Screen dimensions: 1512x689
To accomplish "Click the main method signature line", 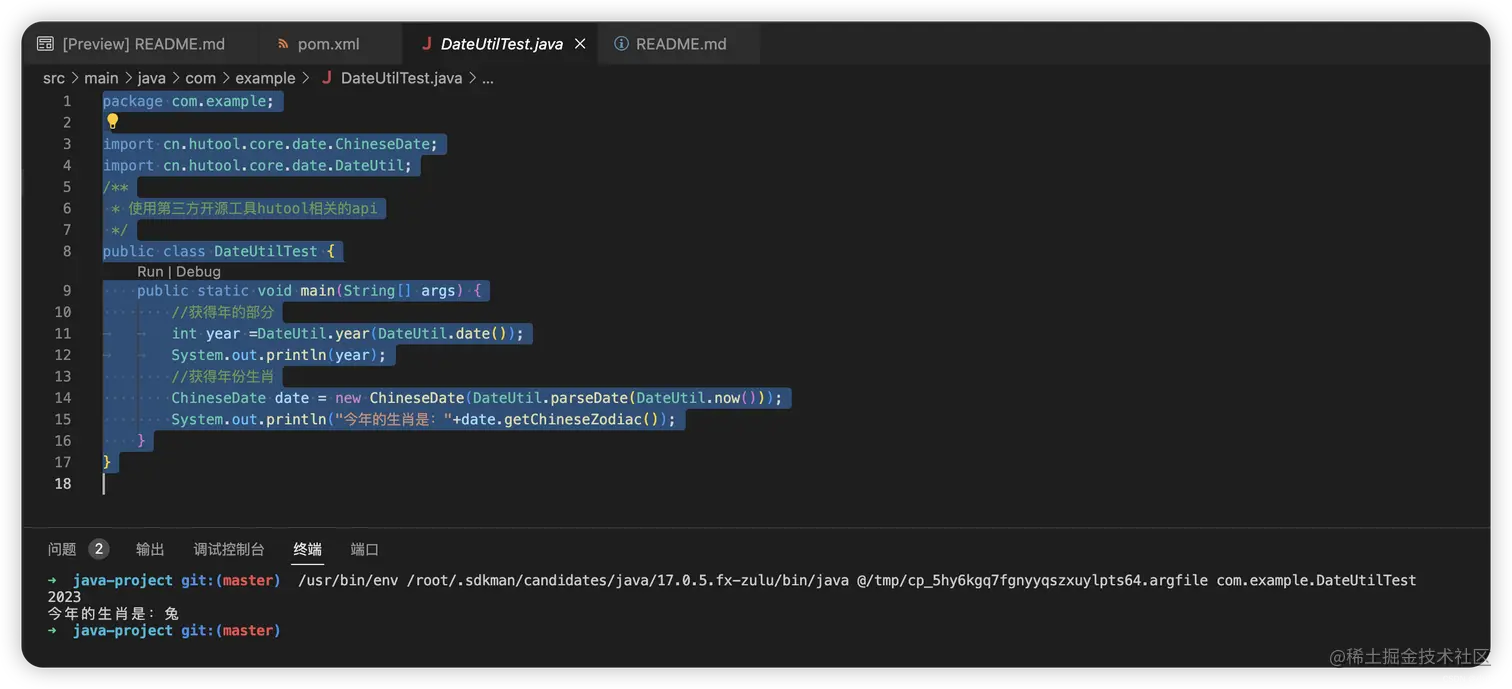I will pyautogui.click(x=309, y=291).
